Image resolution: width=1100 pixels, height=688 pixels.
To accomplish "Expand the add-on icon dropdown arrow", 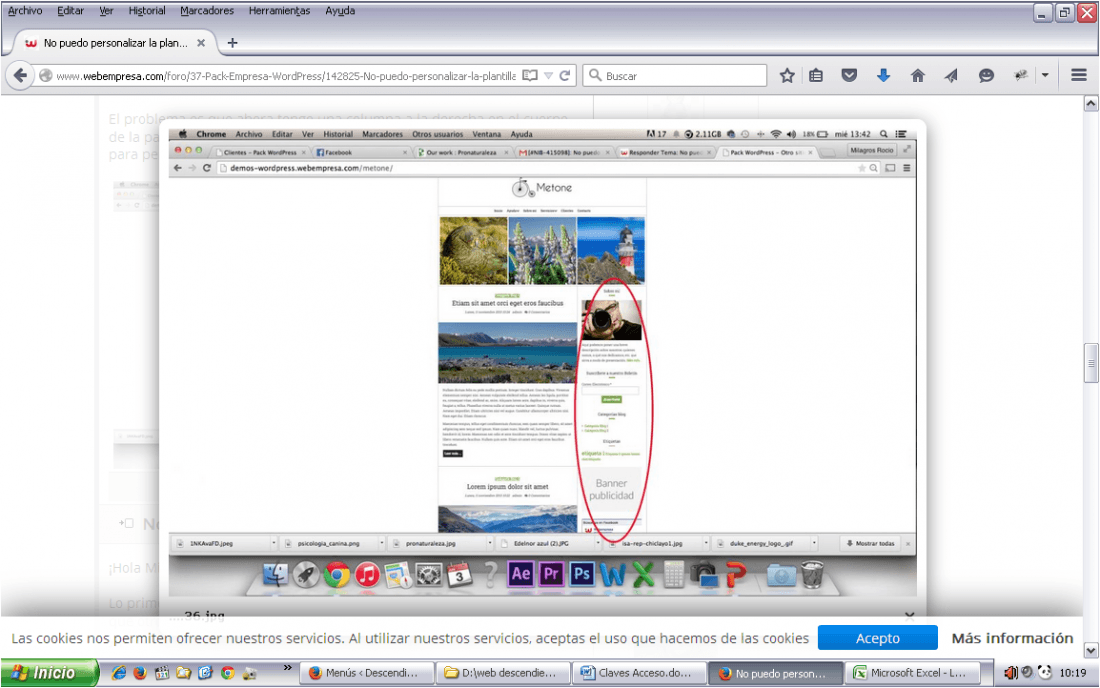I will [x=1045, y=76].
